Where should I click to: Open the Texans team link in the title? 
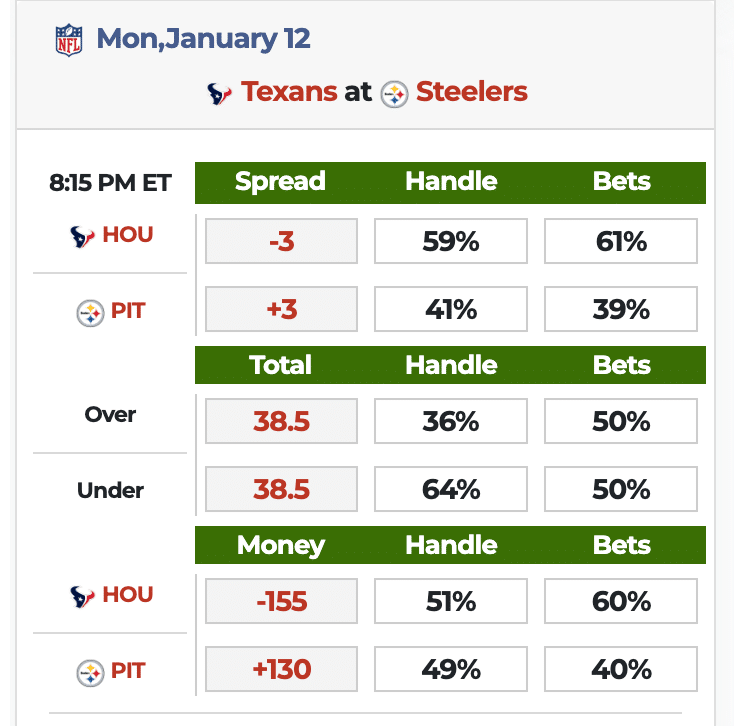(x=289, y=92)
